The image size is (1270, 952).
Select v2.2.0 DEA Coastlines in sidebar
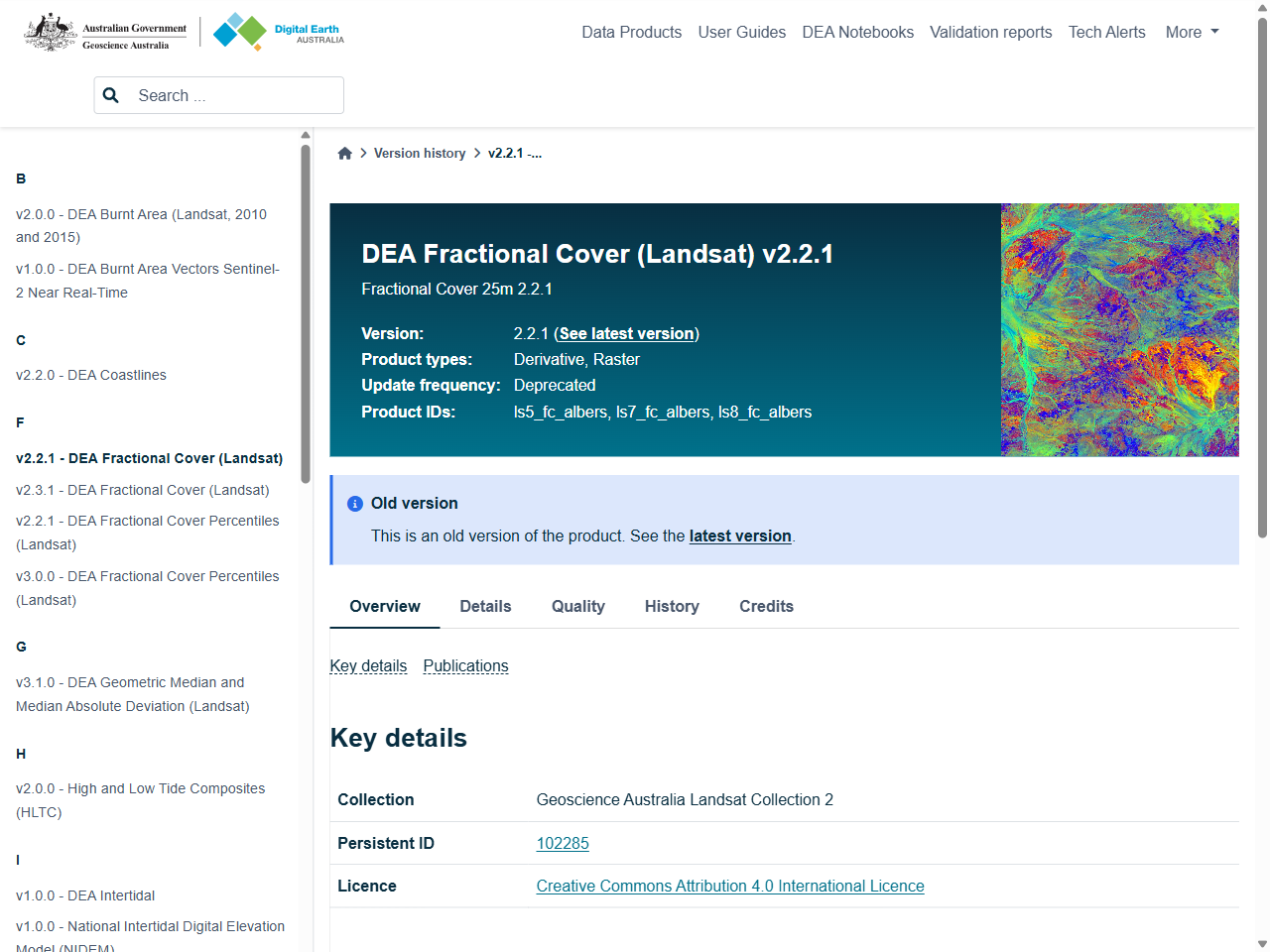[91, 376]
